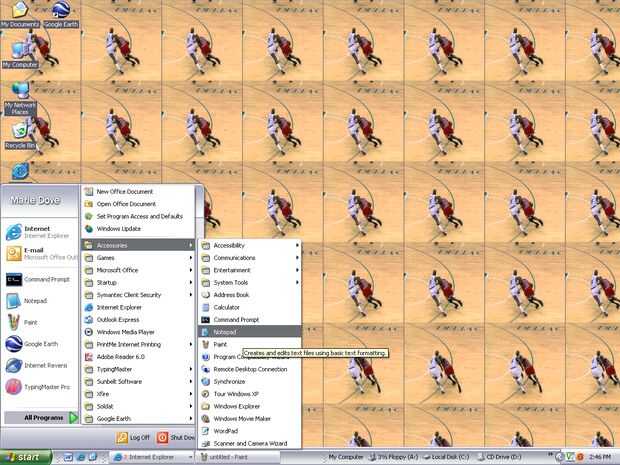Click the Log Off button
The width and height of the screenshot is (620, 465).
click(133, 437)
